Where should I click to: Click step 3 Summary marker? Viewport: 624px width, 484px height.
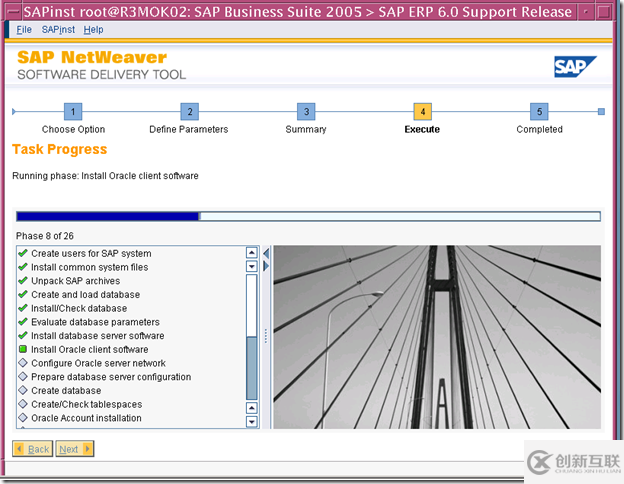click(306, 111)
